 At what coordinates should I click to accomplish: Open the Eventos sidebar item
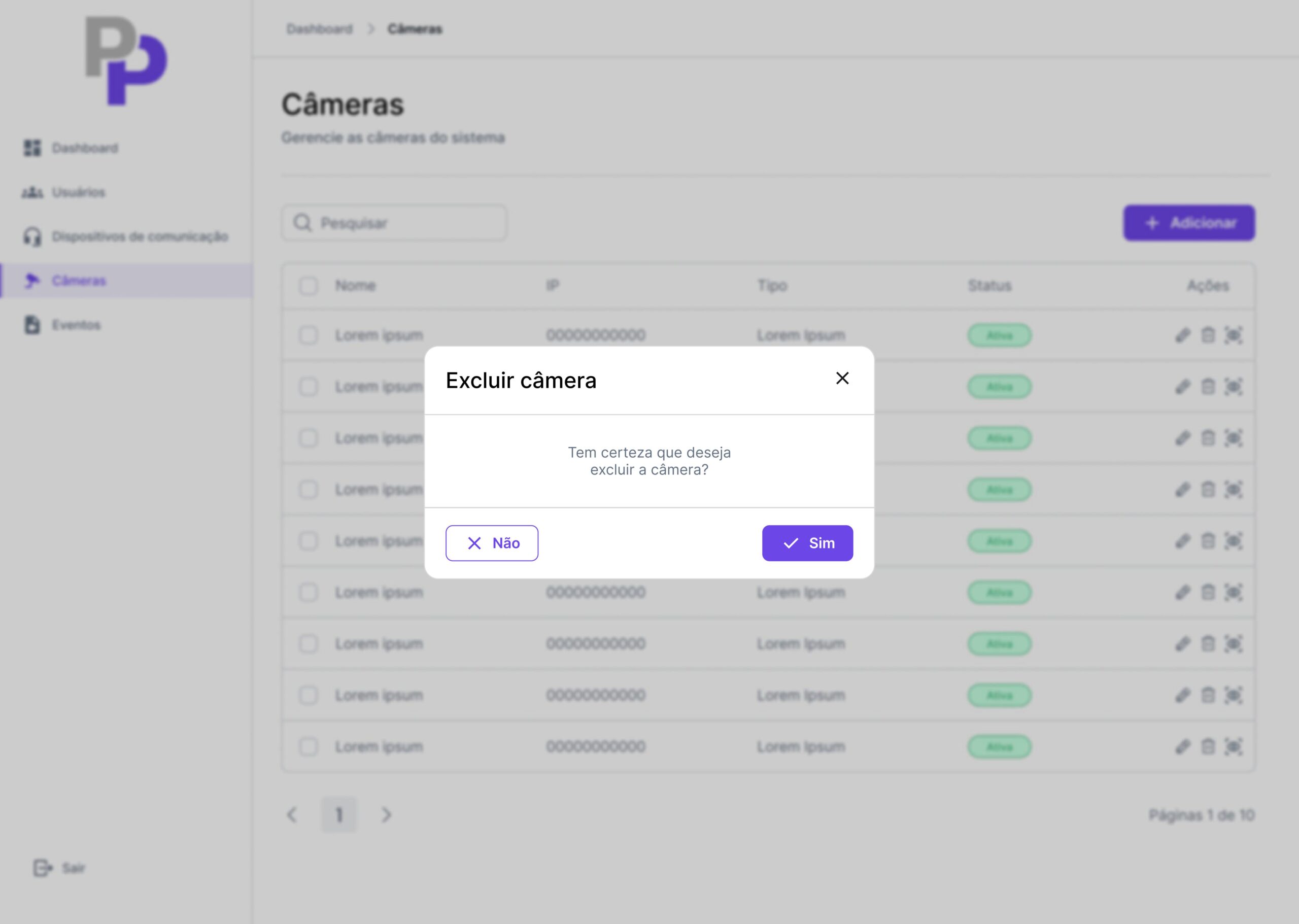point(76,325)
